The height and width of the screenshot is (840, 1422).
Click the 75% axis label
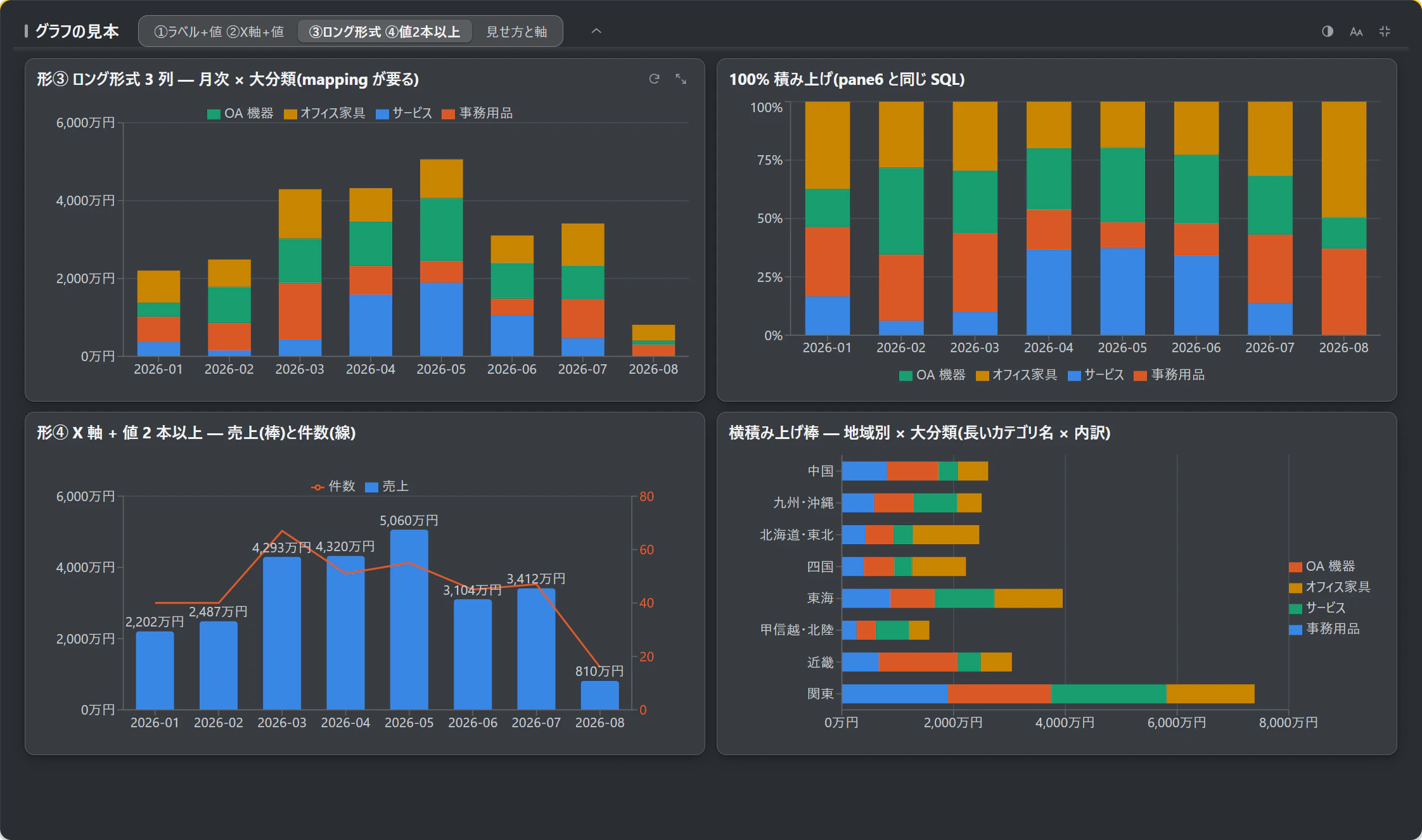[x=769, y=160]
